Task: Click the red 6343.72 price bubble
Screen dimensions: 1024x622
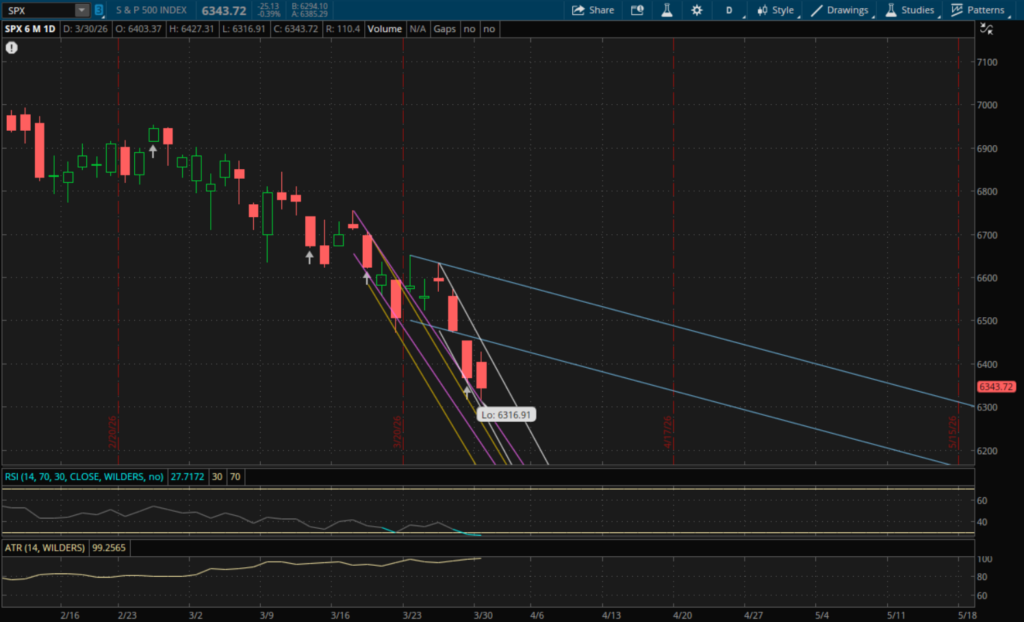Action: pyautogui.click(x=995, y=387)
